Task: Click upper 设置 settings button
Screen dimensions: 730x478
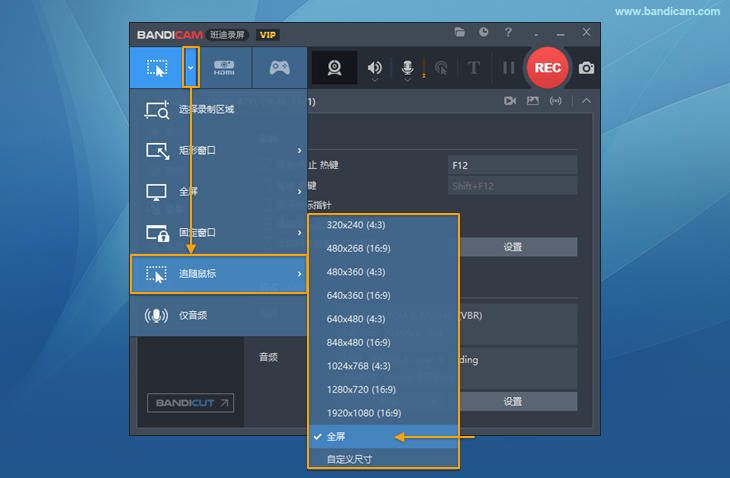Action: coord(518,247)
